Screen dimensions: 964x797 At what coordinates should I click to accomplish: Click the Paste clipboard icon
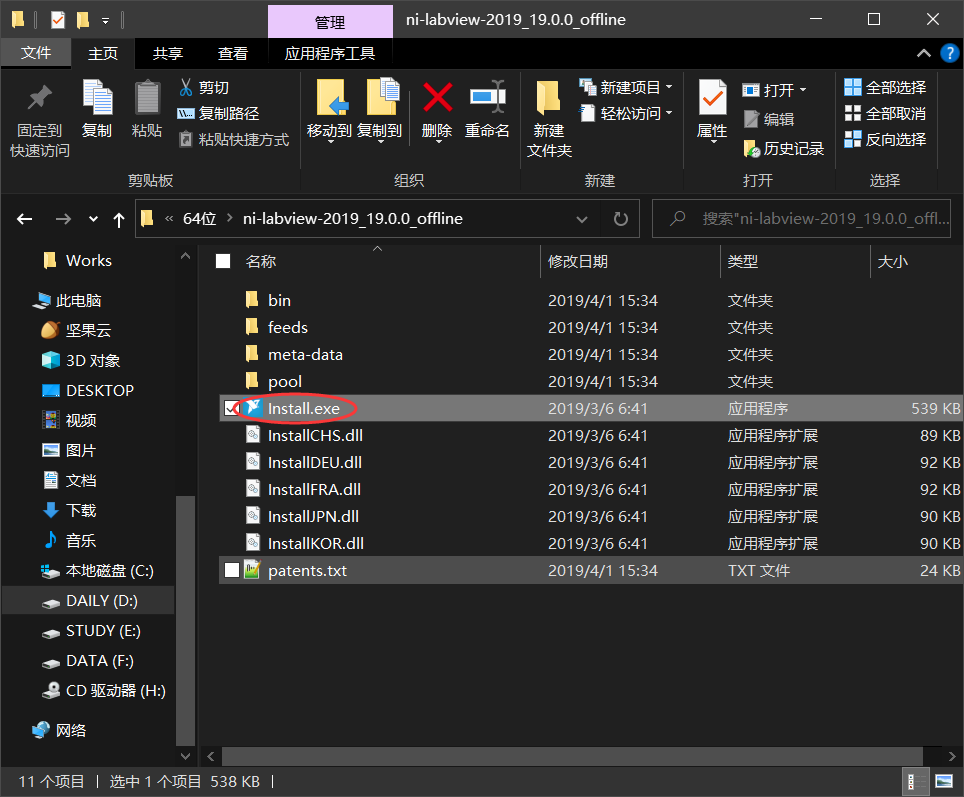[147, 97]
